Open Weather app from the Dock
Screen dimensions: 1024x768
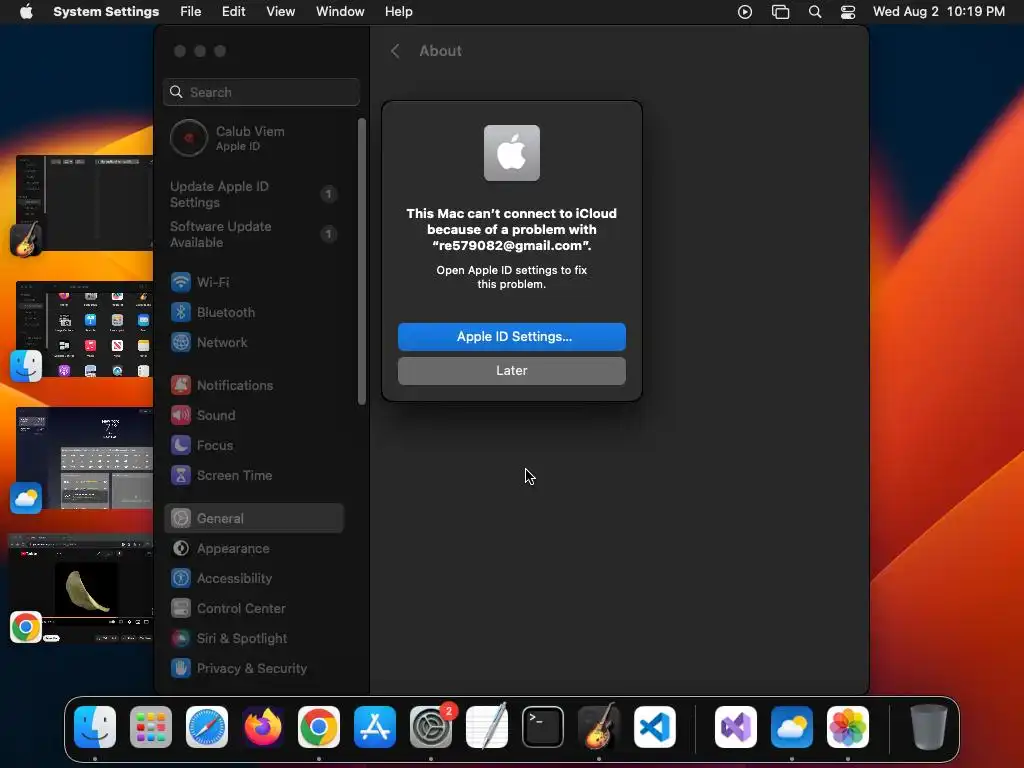click(792, 727)
